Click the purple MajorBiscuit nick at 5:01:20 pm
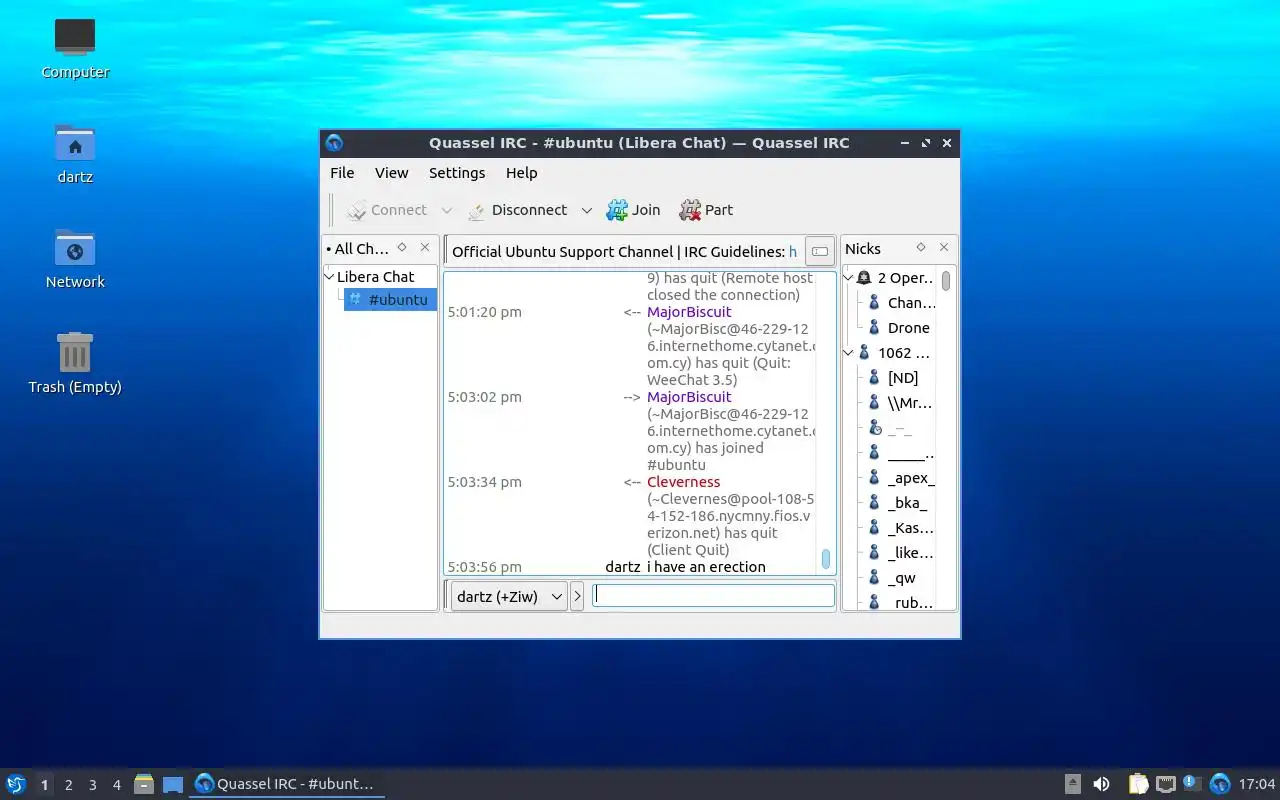 689,312
